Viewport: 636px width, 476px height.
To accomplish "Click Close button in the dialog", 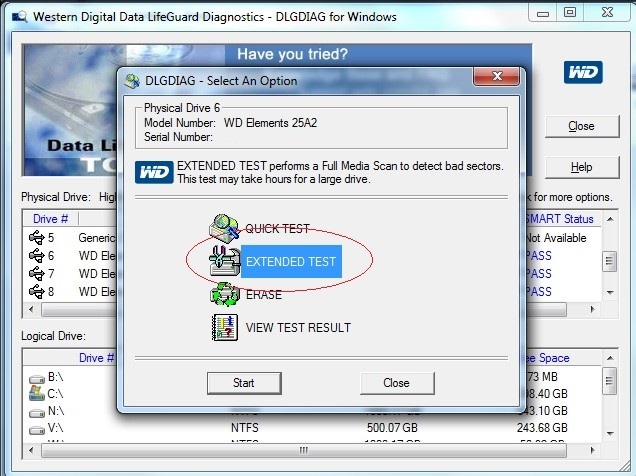I will [x=397, y=383].
